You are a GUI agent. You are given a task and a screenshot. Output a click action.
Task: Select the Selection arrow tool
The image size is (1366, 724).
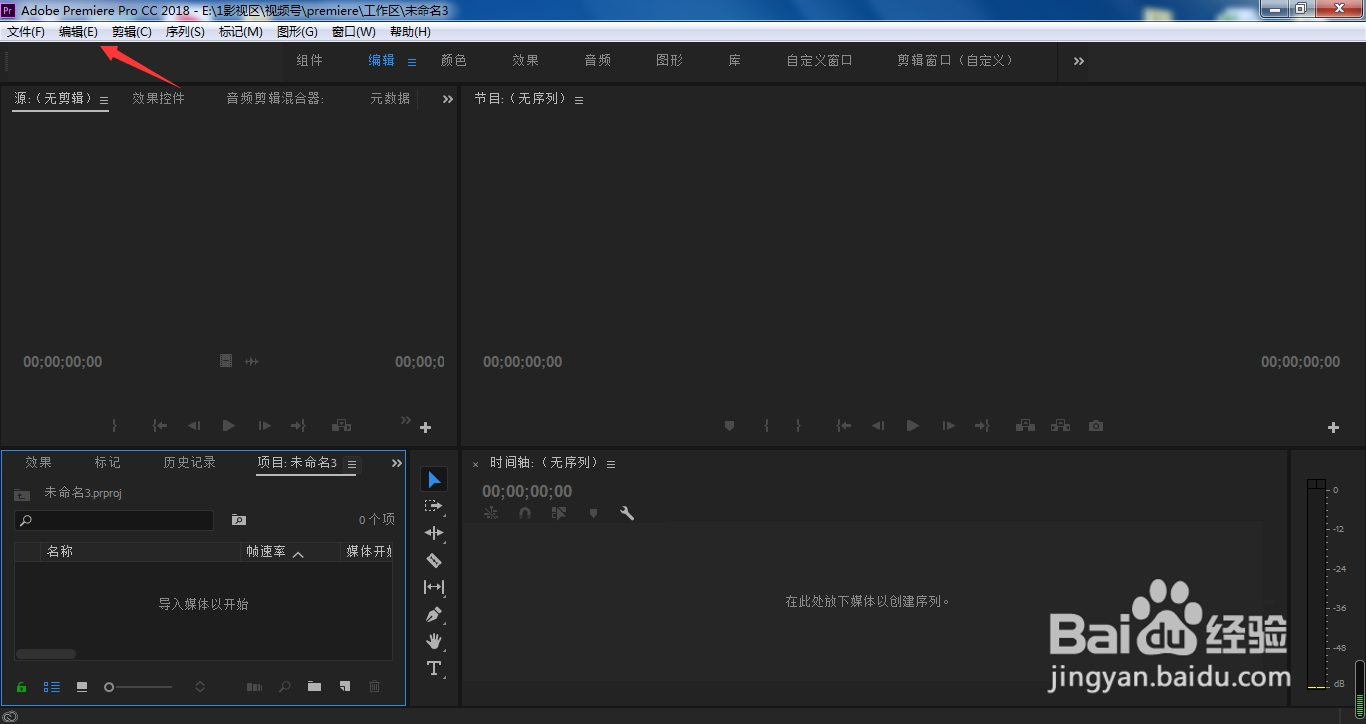(x=434, y=479)
